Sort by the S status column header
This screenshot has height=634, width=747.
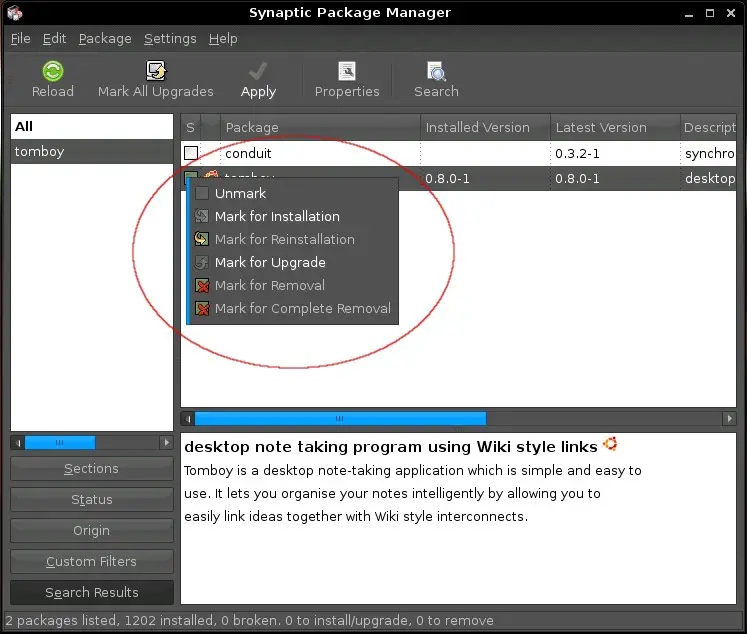coord(191,127)
